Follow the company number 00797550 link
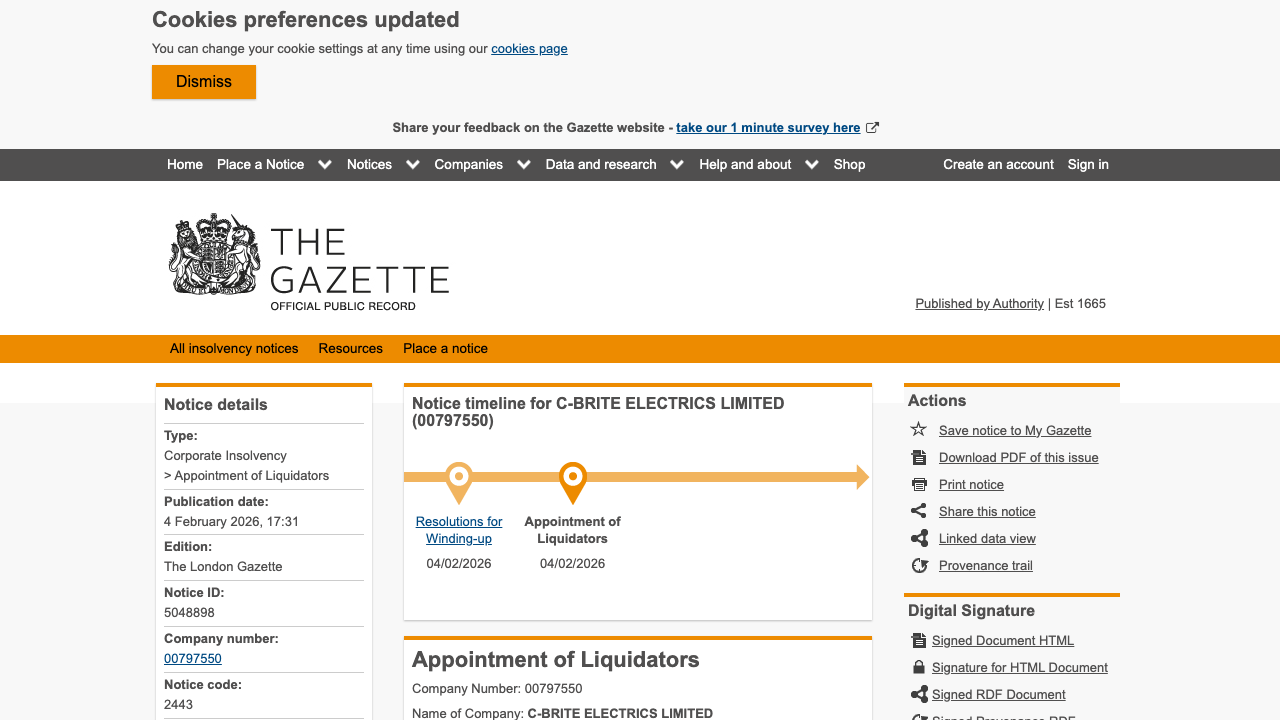 tap(193, 658)
